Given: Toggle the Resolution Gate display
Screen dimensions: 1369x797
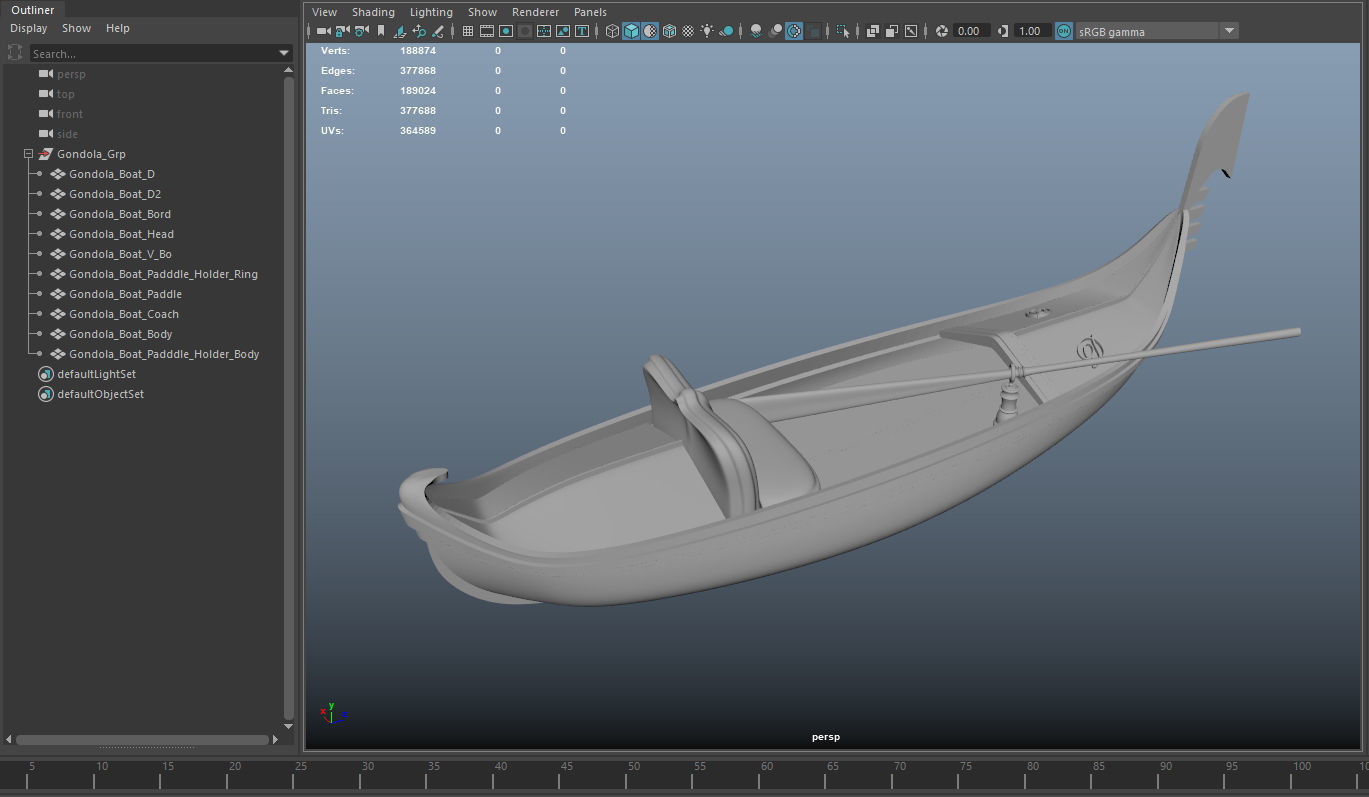Looking at the screenshot, I should pyautogui.click(x=506, y=31).
